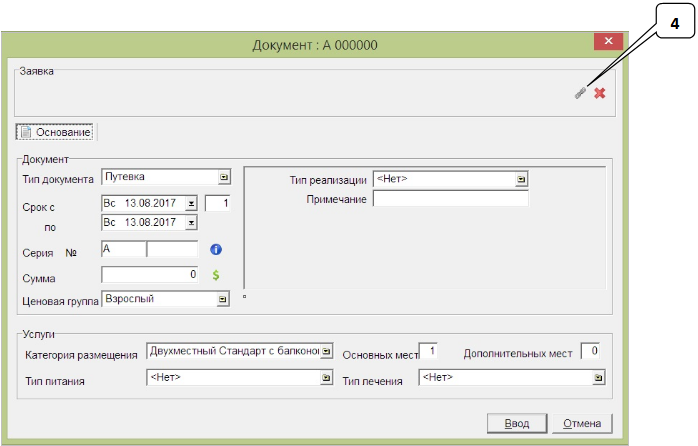The image size is (698, 446).
Task: Click the blue info icon near series number
Action: (x=215, y=251)
